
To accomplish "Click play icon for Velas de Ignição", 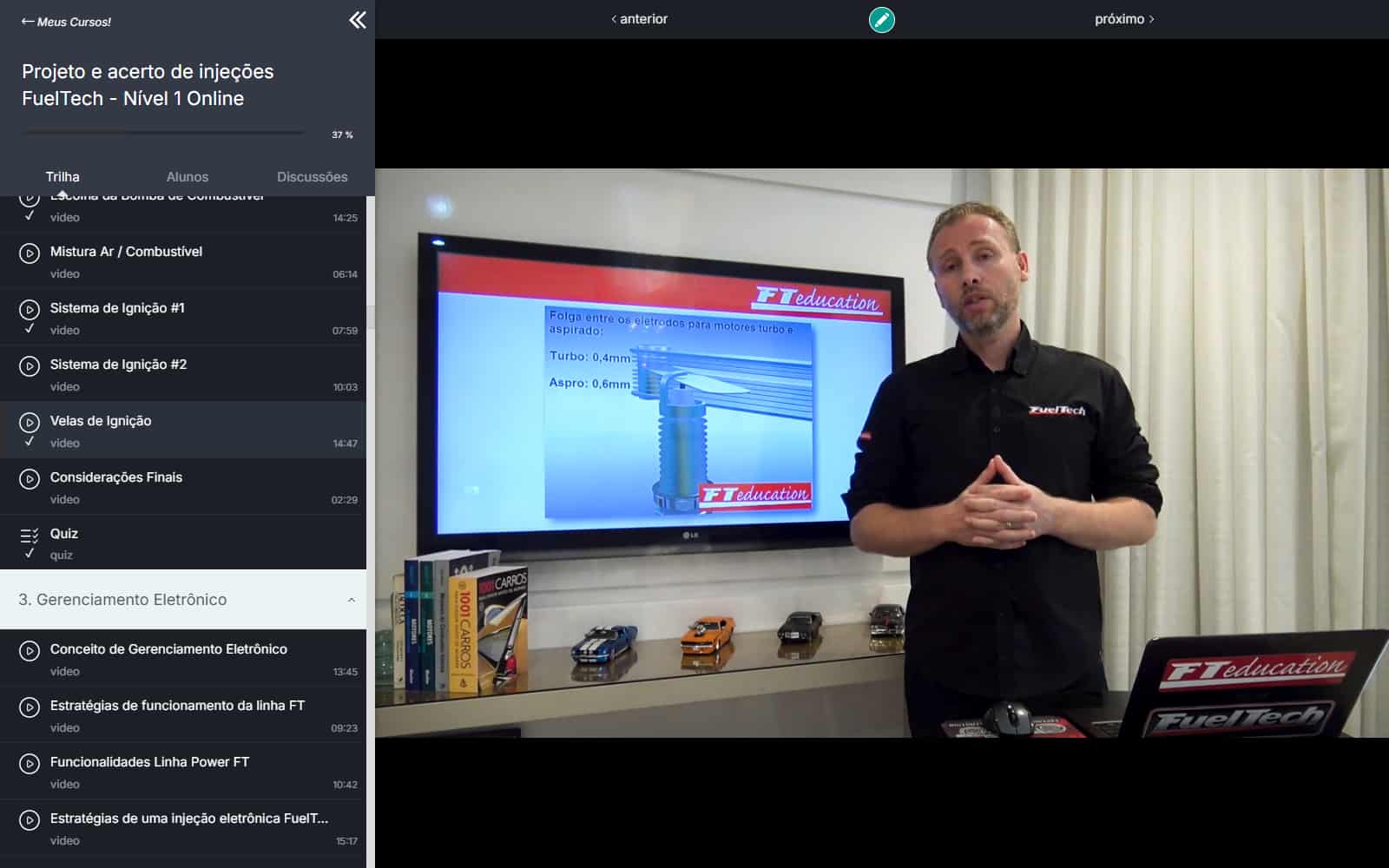I will [x=30, y=422].
